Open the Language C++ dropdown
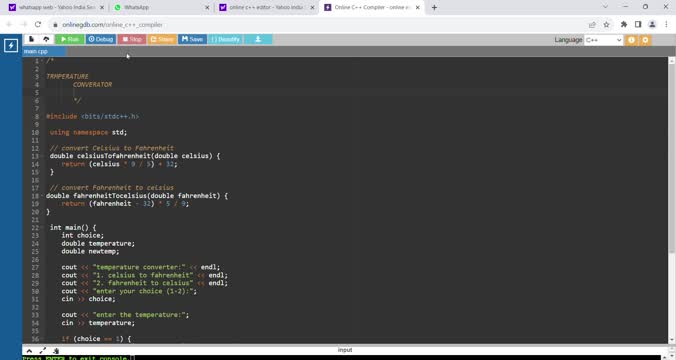 click(x=604, y=40)
